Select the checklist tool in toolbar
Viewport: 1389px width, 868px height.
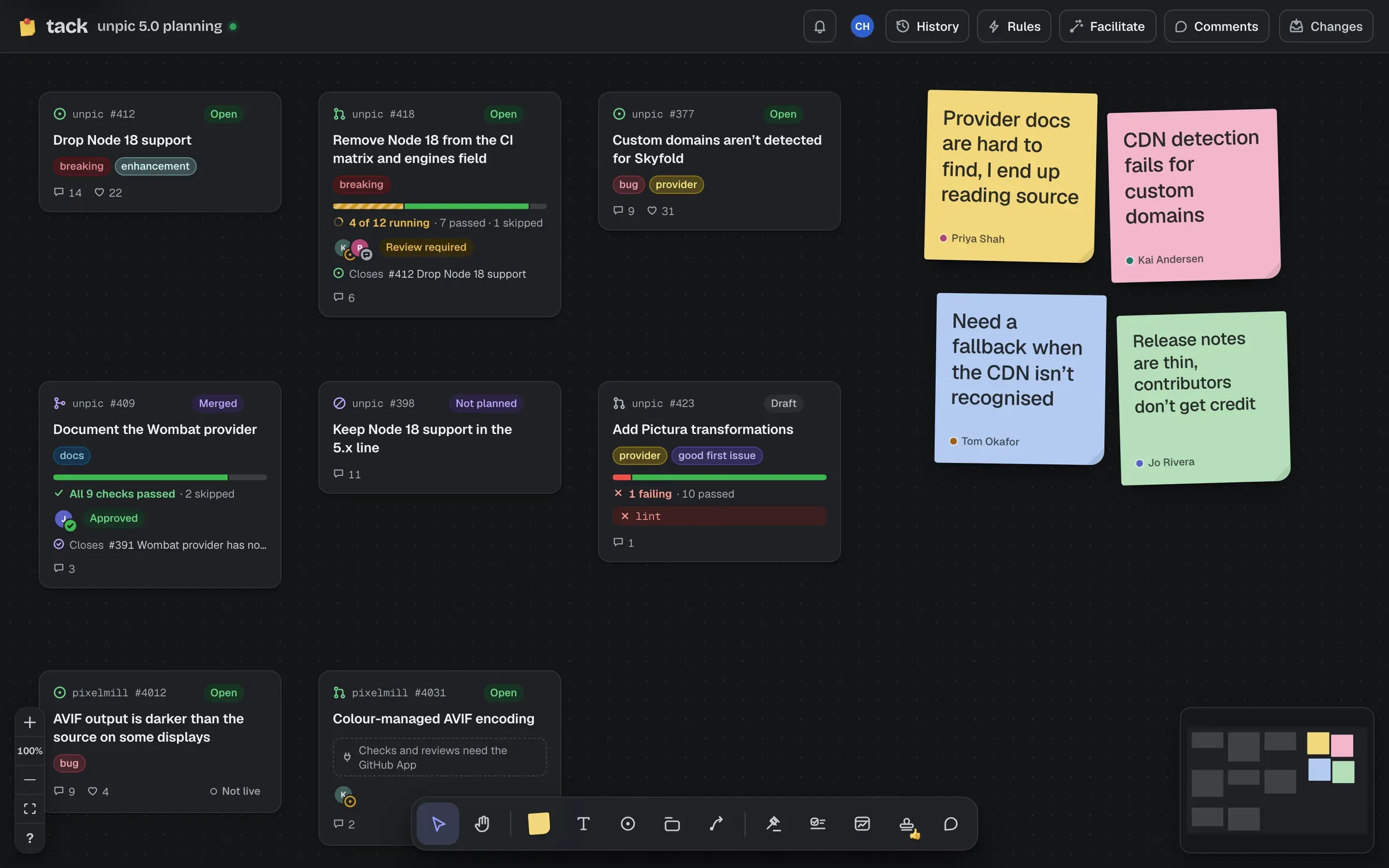coord(818,823)
